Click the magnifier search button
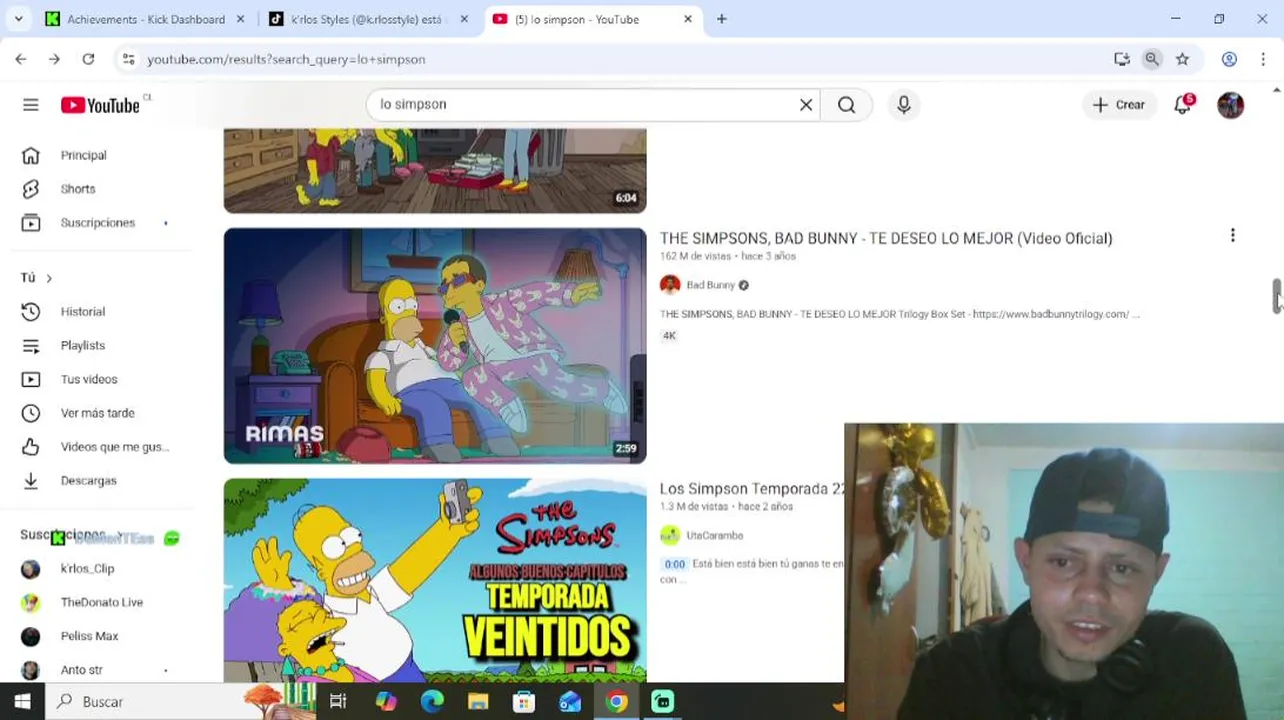1284x720 pixels. pos(846,105)
